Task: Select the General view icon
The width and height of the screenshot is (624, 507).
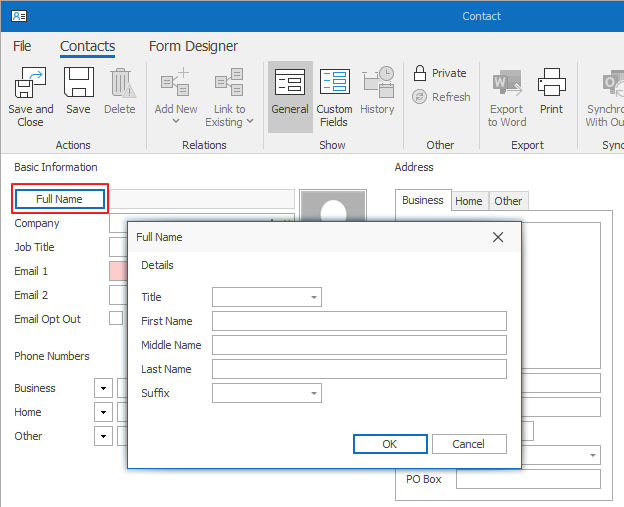Action: 289,84
